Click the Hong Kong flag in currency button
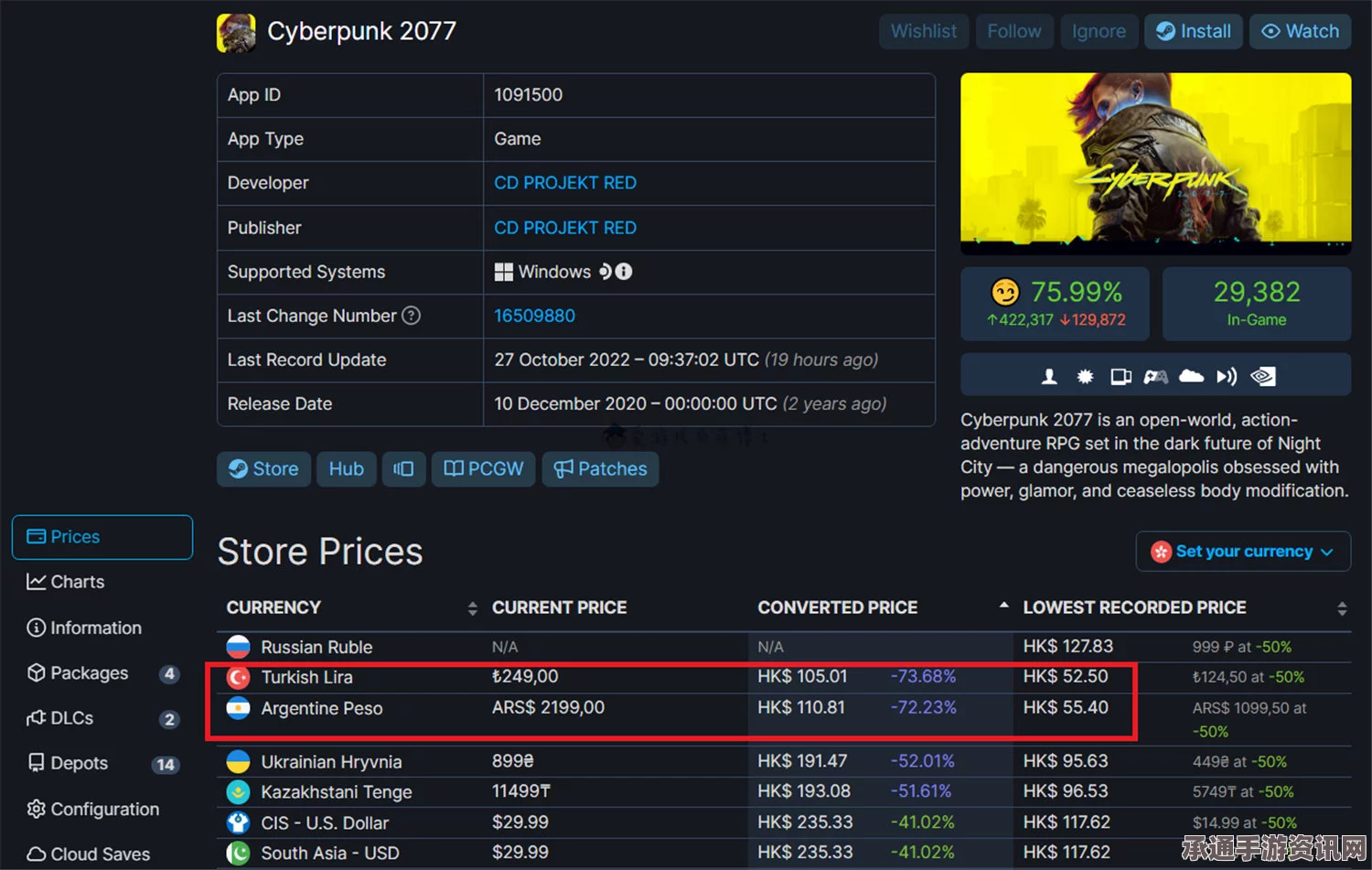The image size is (1372, 870). pyautogui.click(x=1162, y=552)
